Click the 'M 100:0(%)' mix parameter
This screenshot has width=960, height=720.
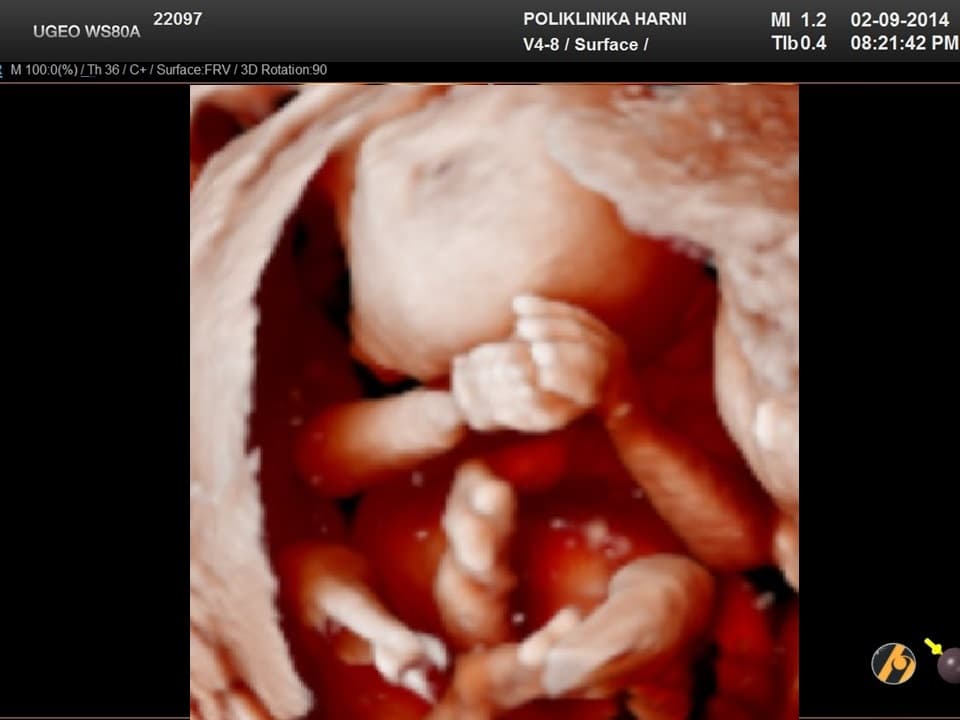[43, 71]
